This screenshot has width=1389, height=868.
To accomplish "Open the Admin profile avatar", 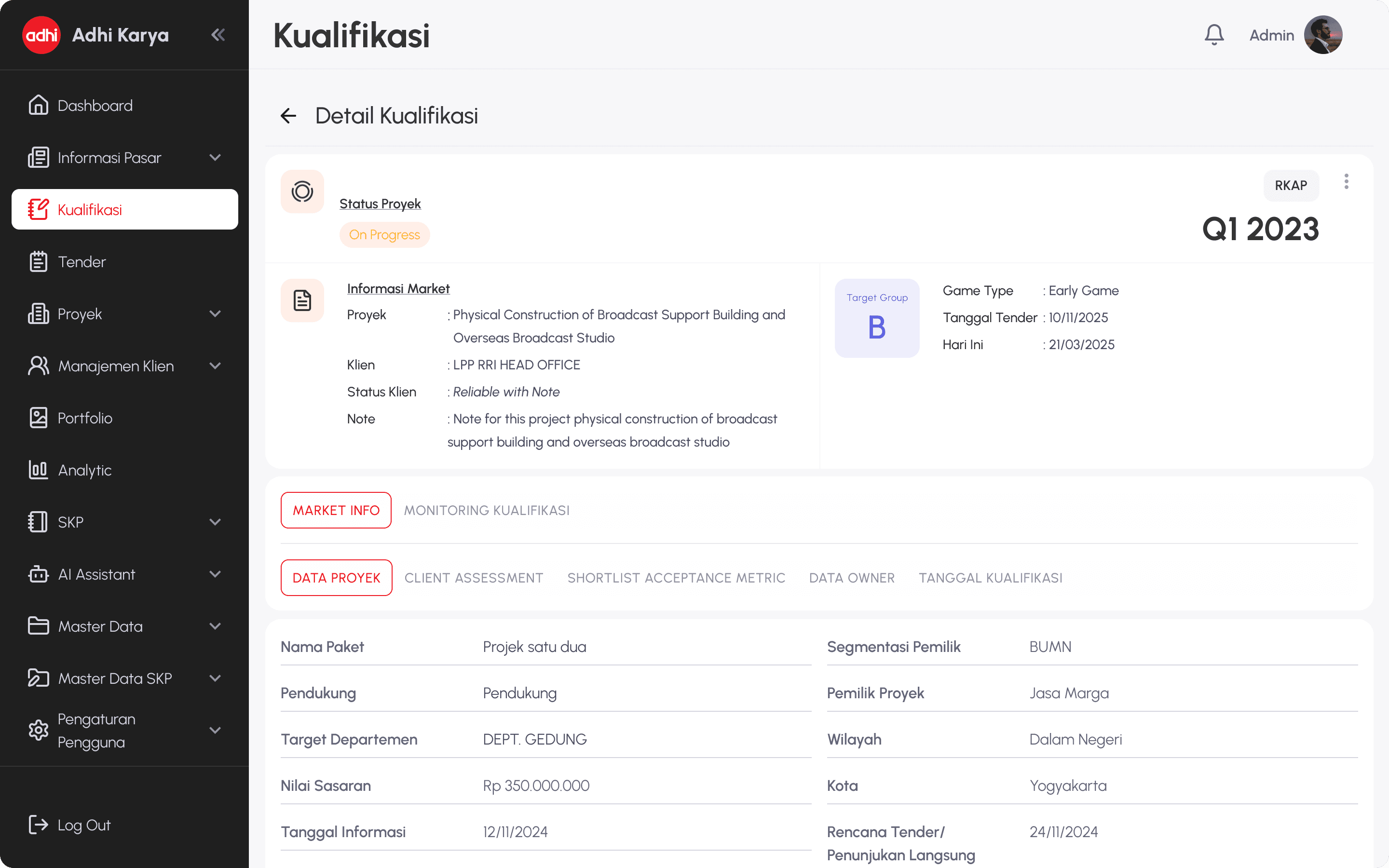I will pos(1323,35).
